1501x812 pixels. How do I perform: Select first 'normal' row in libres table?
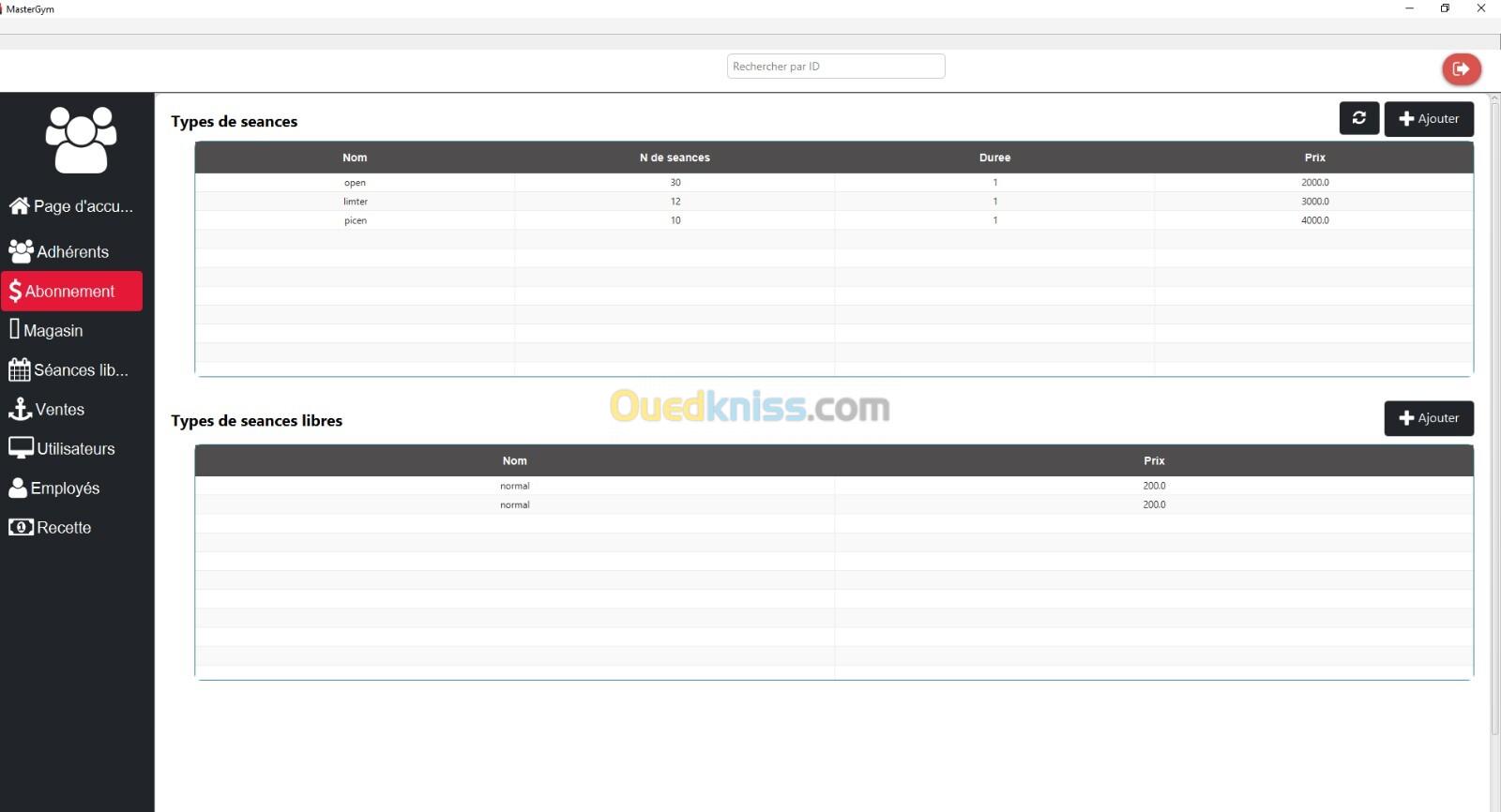514,486
